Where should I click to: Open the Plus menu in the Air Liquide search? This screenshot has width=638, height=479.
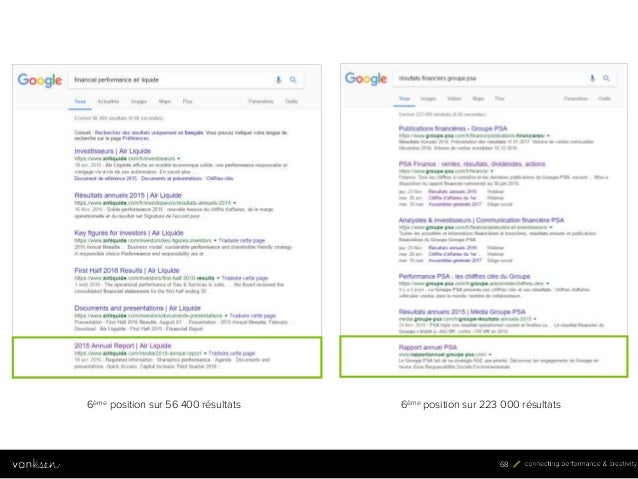point(188,101)
